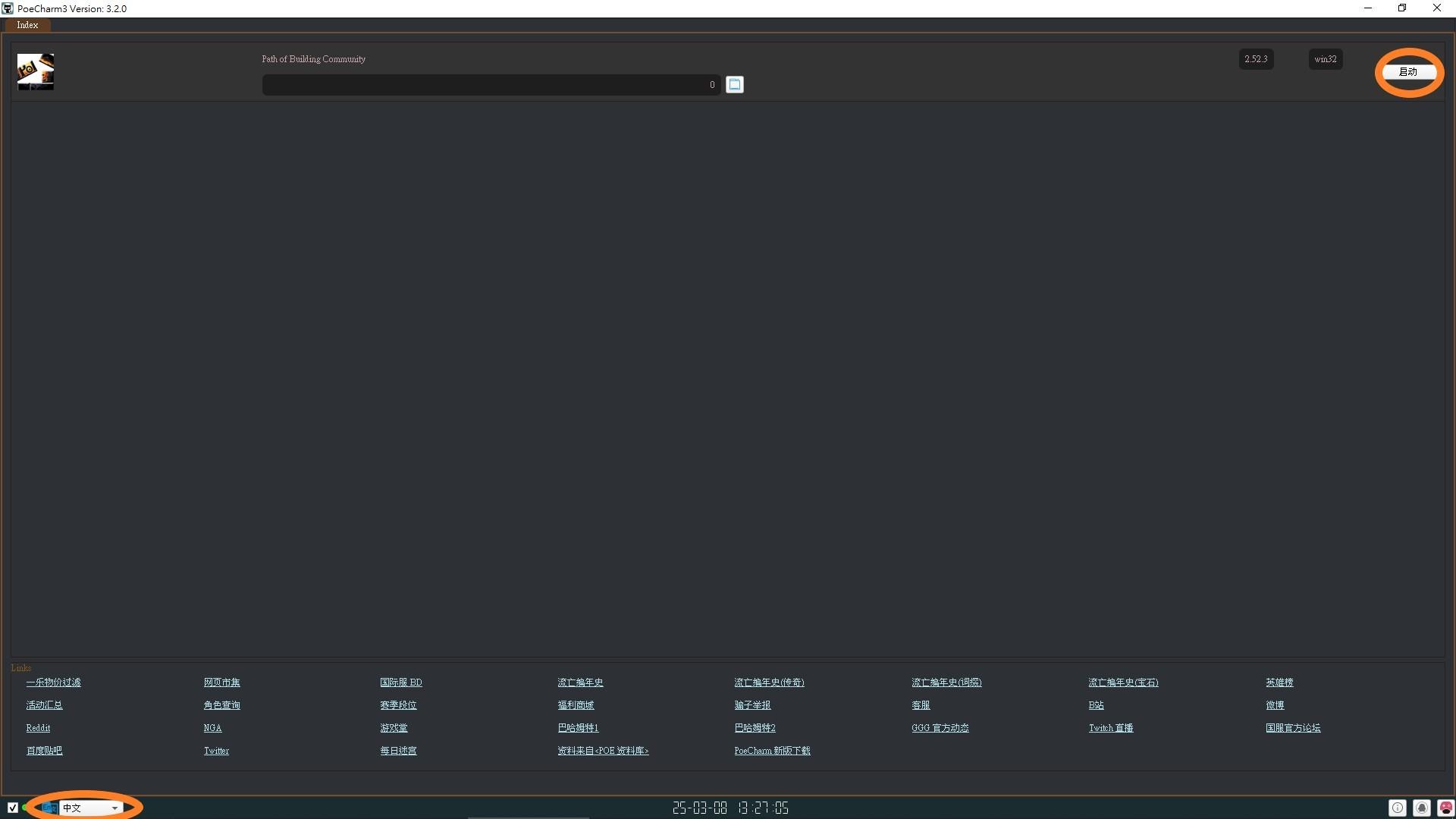Click the folder browse icon beside path field
Image resolution: width=1456 pixels, height=819 pixels.
[734, 84]
